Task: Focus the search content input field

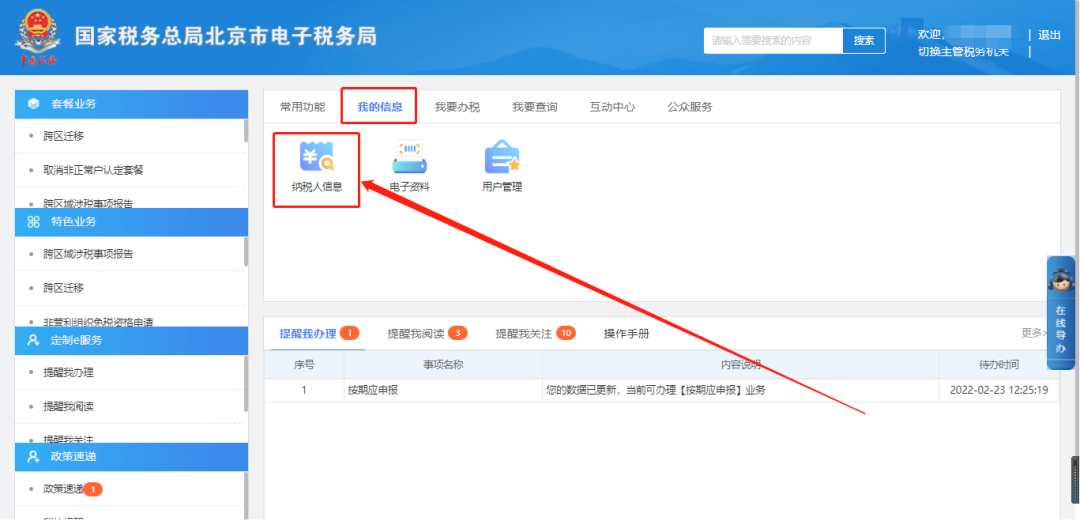Action: tap(773, 41)
